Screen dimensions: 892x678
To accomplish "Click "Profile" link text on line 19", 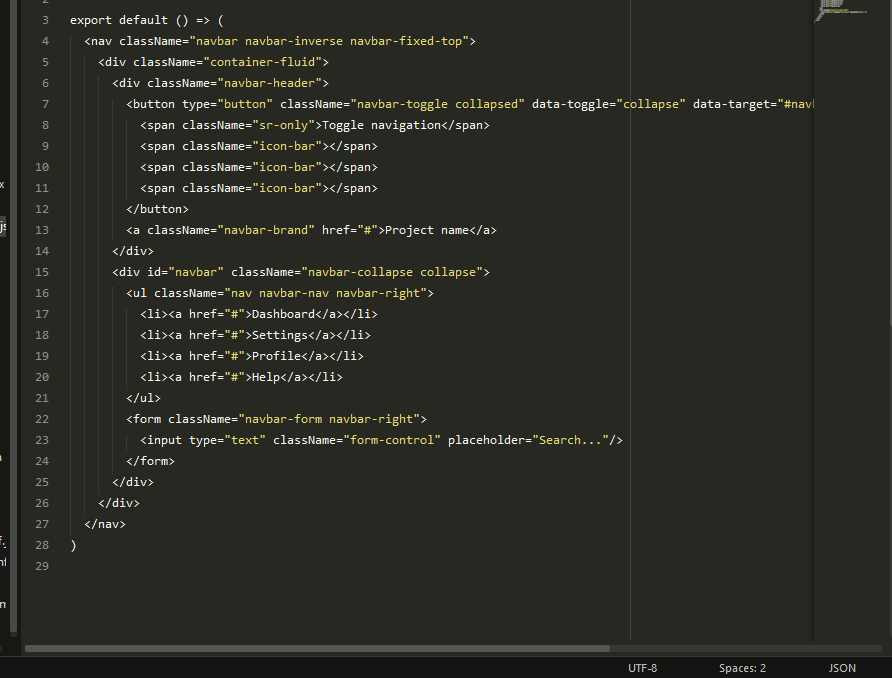I will (276, 356).
